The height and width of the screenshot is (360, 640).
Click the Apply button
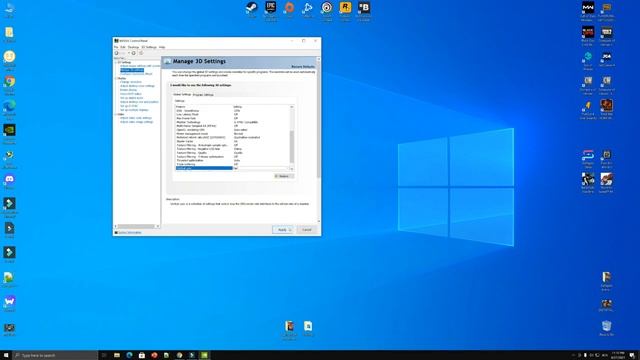coord(282,230)
